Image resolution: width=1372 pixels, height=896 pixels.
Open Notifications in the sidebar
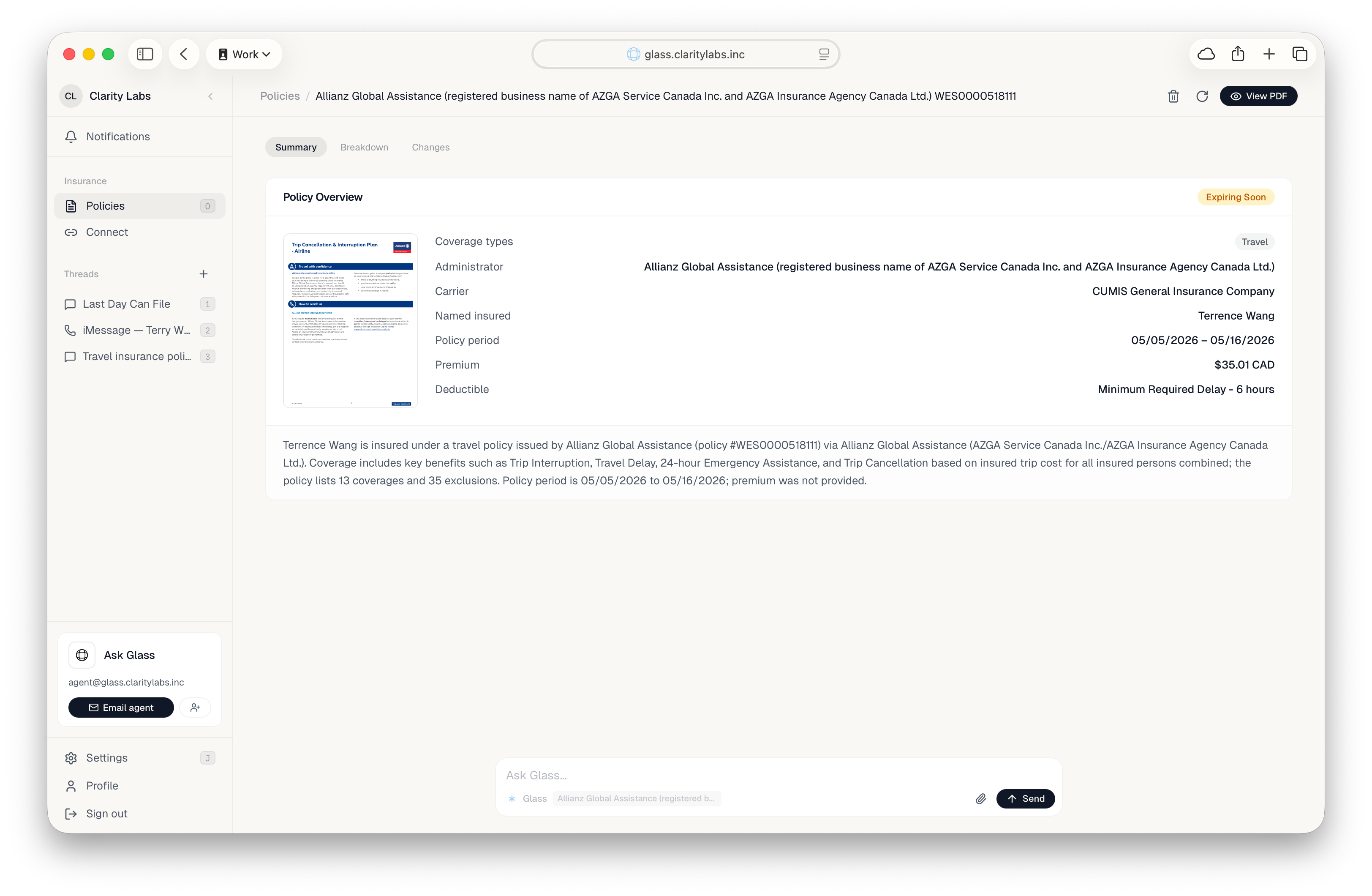[x=139, y=137]
